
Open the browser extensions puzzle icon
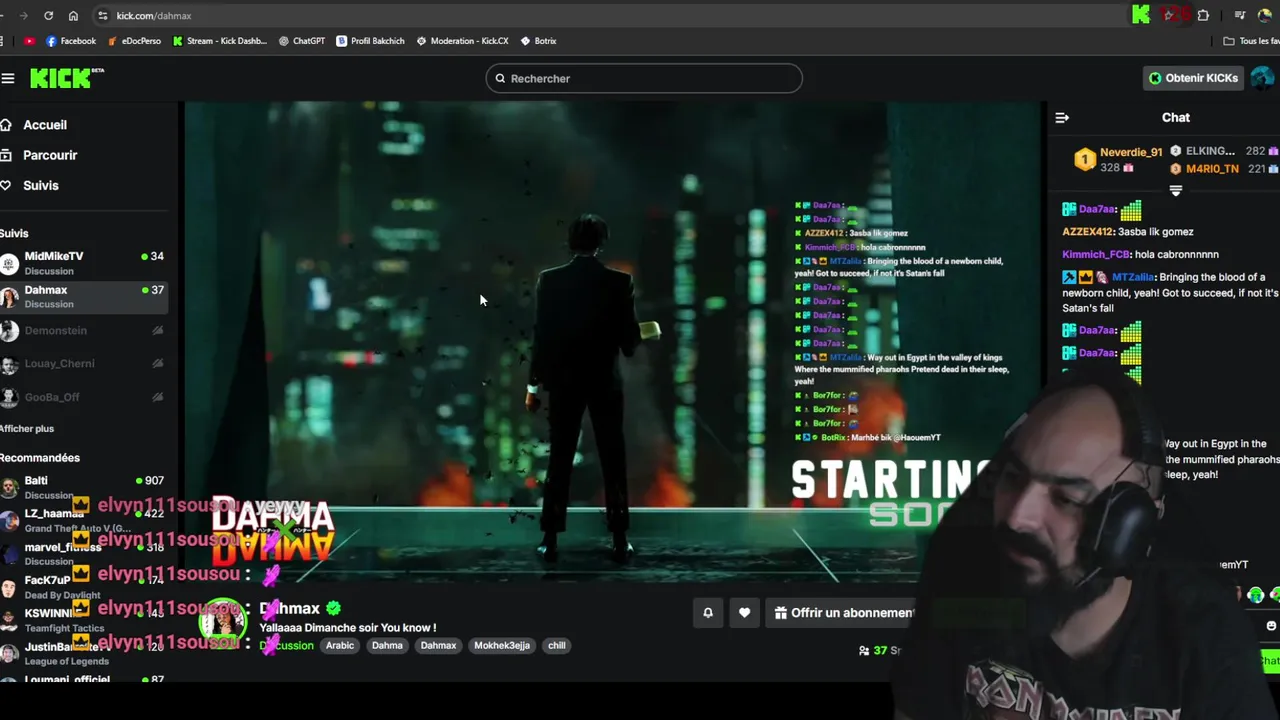click(x=1203, y=15)
